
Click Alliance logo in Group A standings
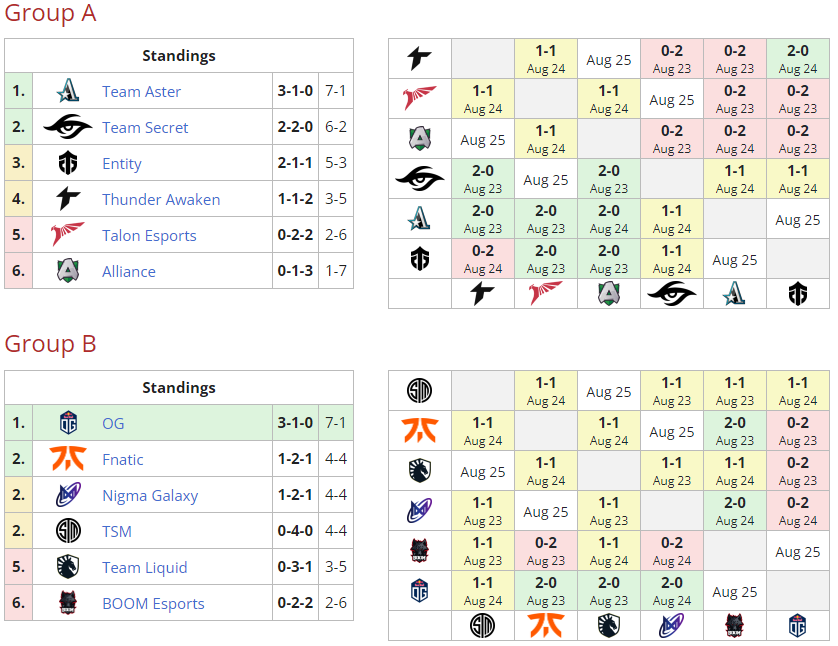[x=68, y=271]
